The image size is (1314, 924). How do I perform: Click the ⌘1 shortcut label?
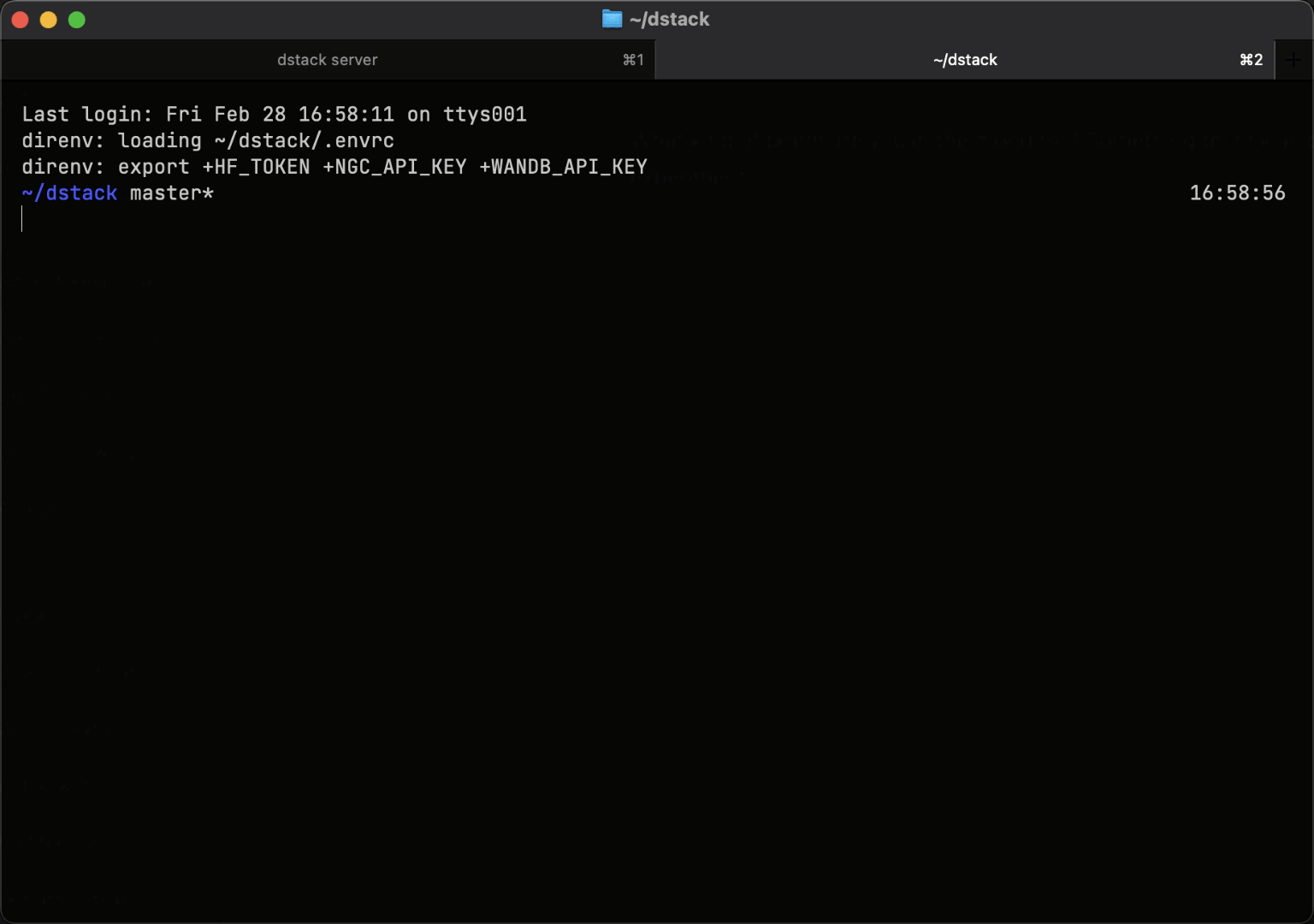(x=633, y=60)
